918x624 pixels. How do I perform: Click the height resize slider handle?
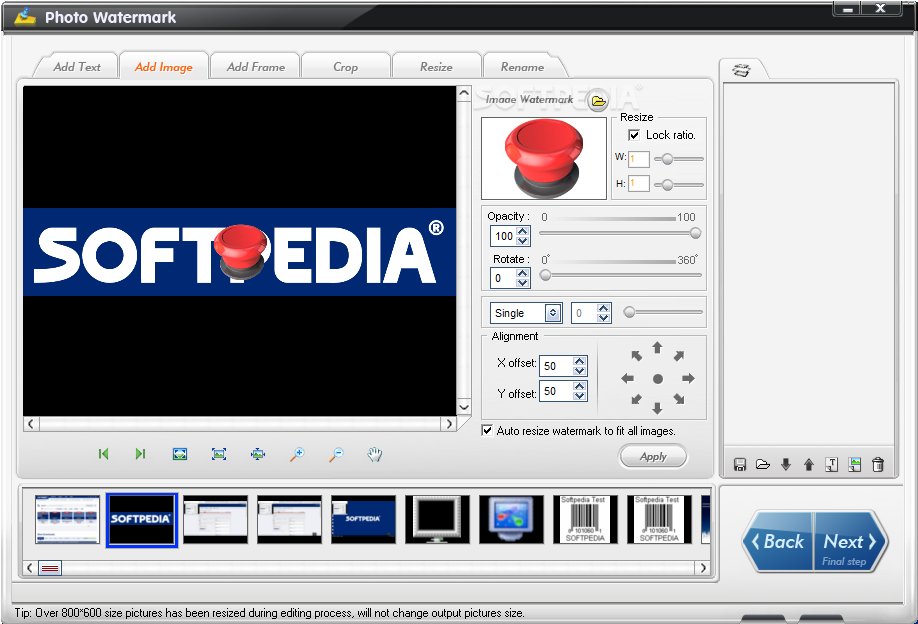tap(667, 185)
